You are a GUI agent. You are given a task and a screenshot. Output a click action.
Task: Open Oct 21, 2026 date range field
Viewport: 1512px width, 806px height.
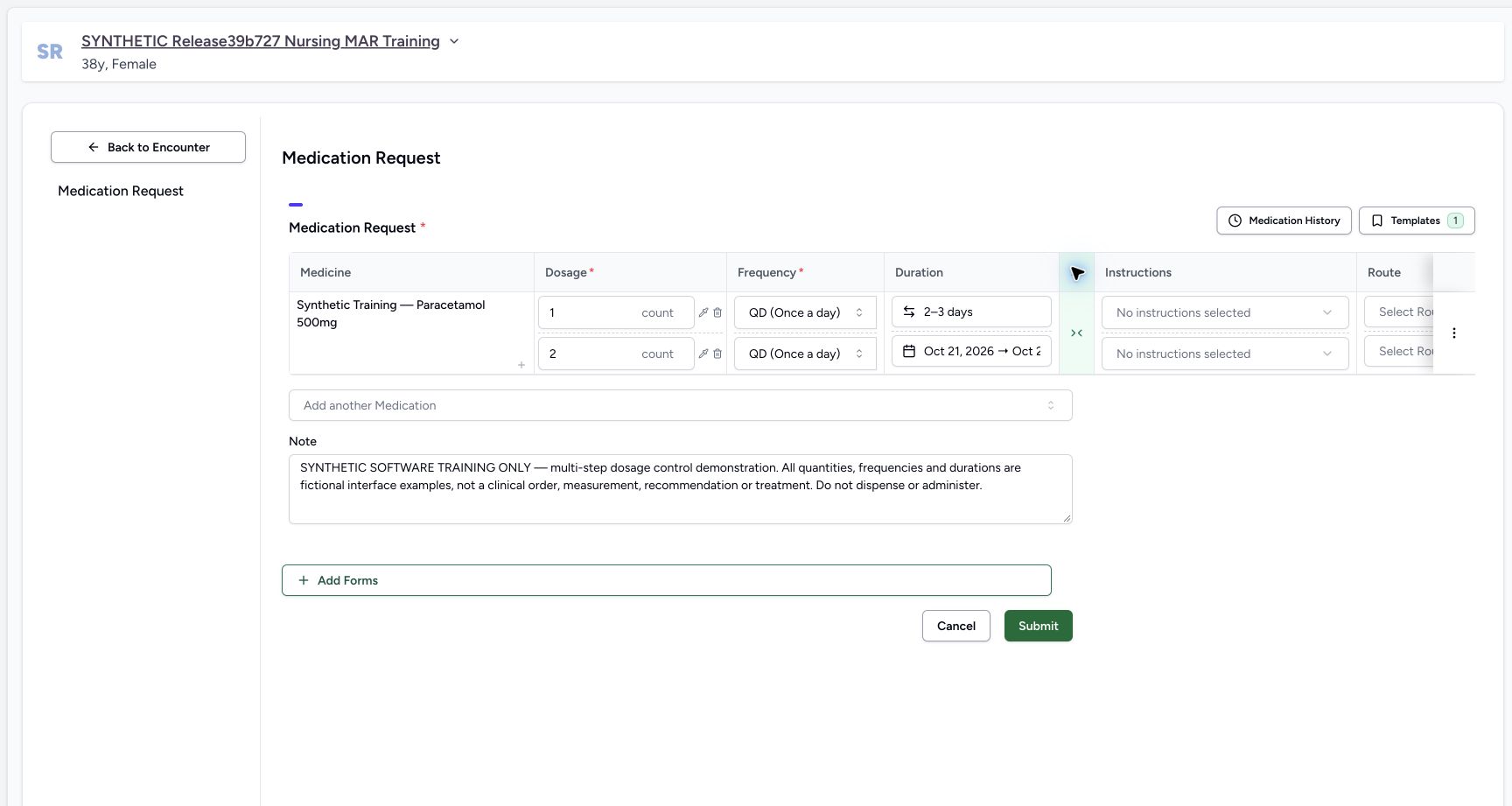(x=971, y=351)
